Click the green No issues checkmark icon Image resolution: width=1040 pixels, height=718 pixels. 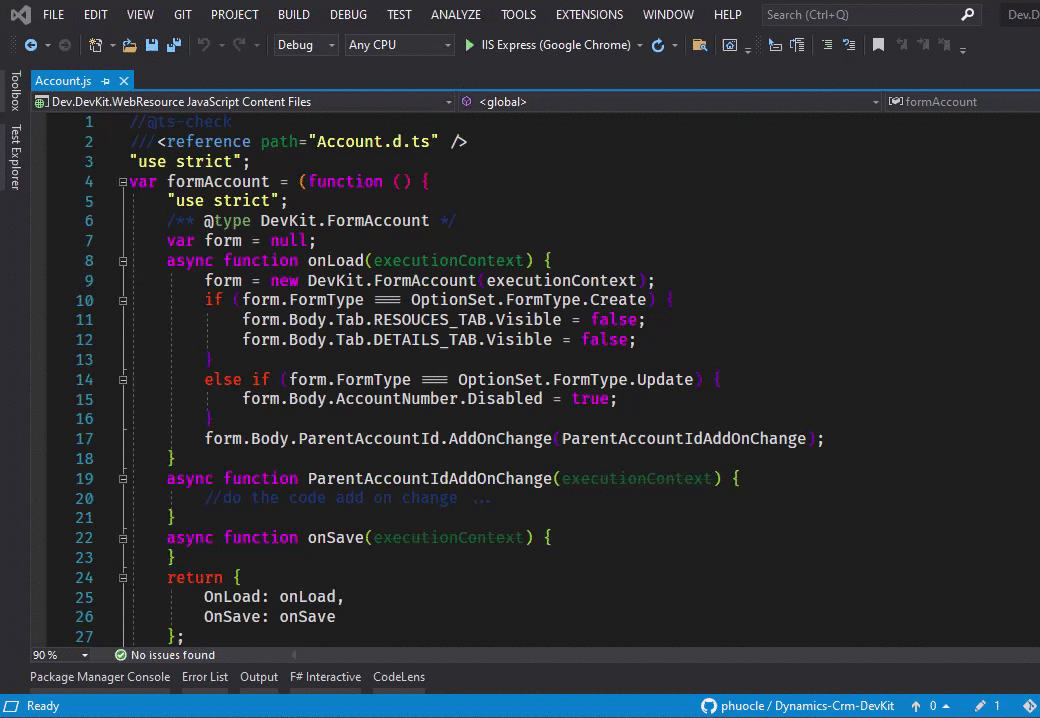[121, 655]
